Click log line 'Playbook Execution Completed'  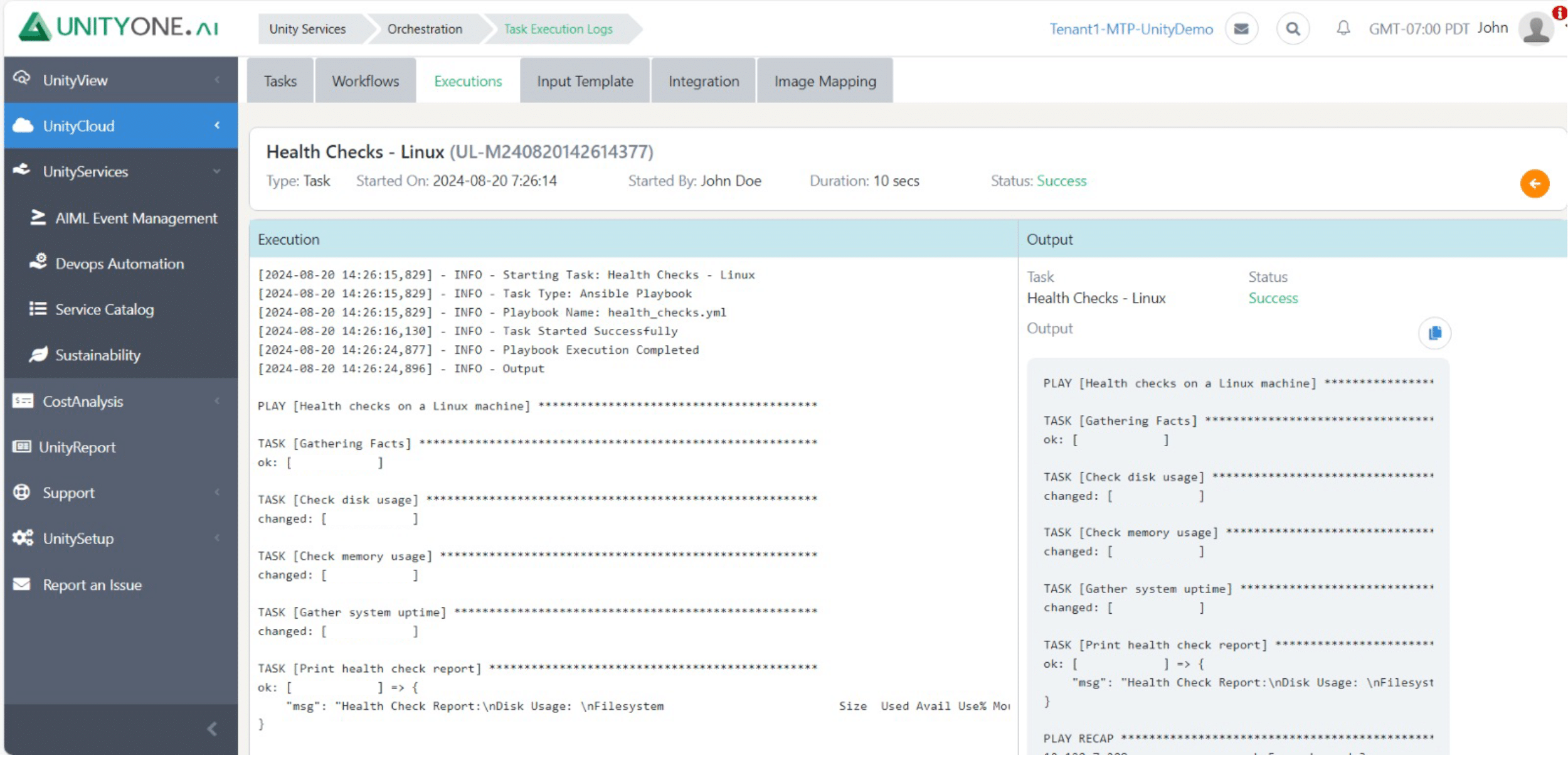479,350
